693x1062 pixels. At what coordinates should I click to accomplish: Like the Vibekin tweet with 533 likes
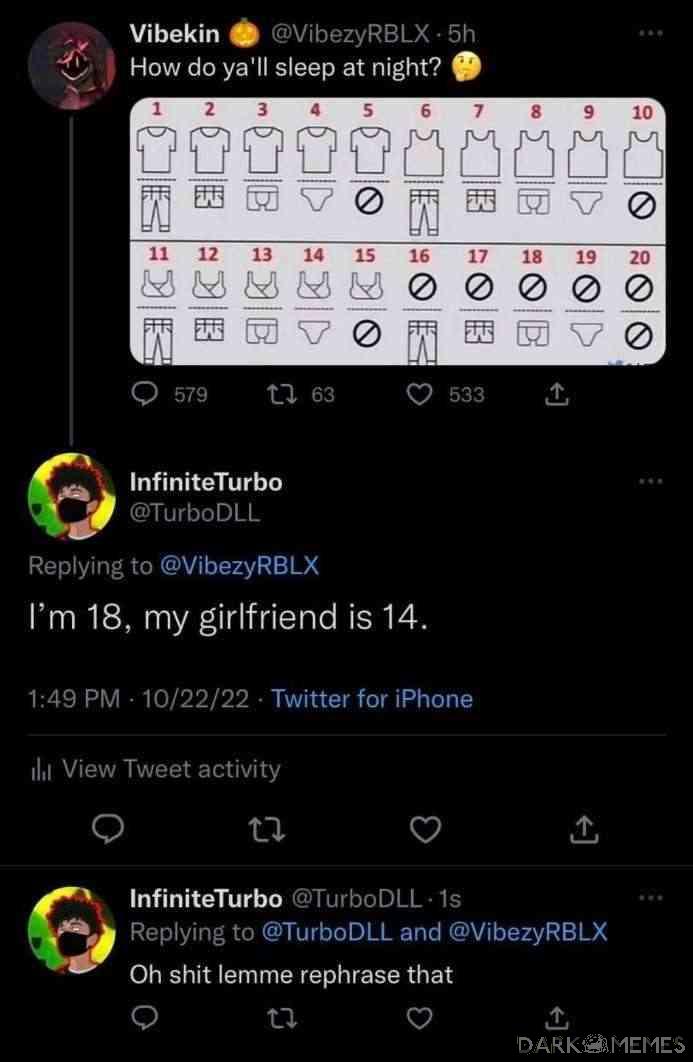click(x=419, y=394)
